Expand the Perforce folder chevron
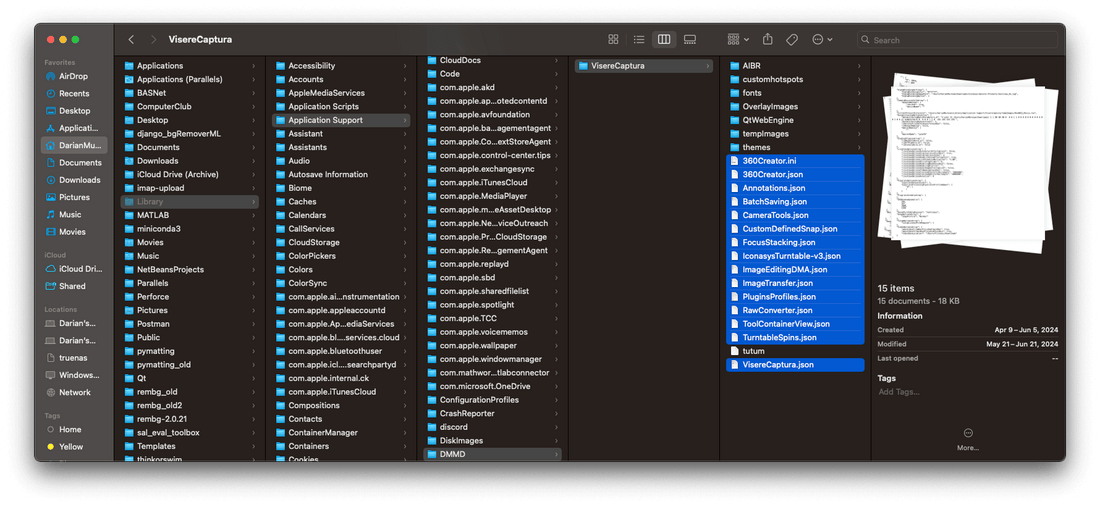The height and width of the screenshot is (507, 1100). pyautogui.click(x=253, y=297)
